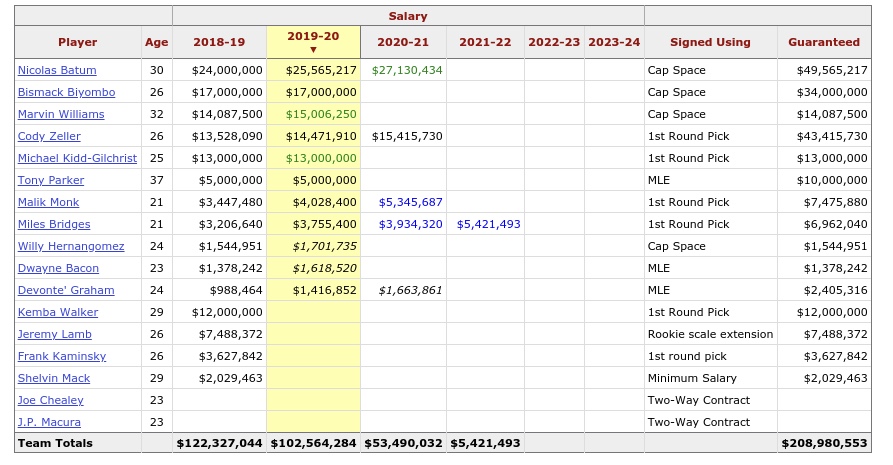Viewport: 893px width, 465px height.
Task: Click Devonte' Graham's $1,663,861 2020-21 value
Action: point(411,290)
